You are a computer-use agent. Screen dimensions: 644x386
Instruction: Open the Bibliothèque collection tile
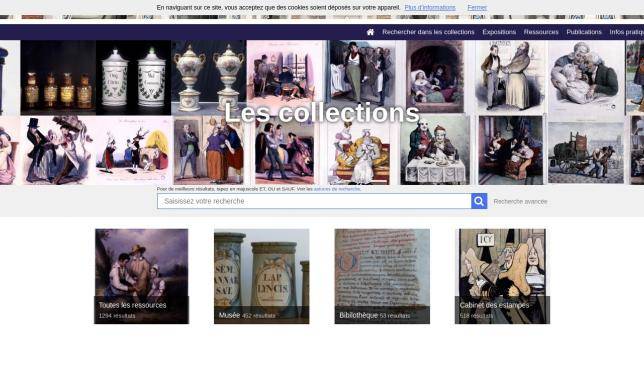tap(382, 276)
